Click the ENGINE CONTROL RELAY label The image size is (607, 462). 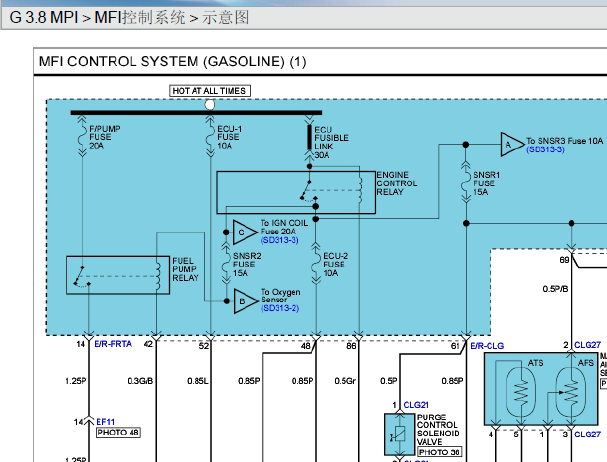(x=397, y=184)
